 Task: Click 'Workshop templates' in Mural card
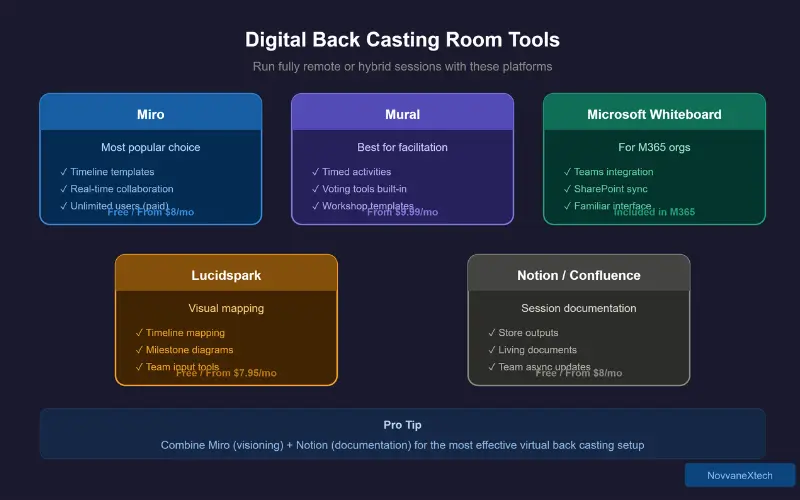pyautogui.click(x=368, y=205)
